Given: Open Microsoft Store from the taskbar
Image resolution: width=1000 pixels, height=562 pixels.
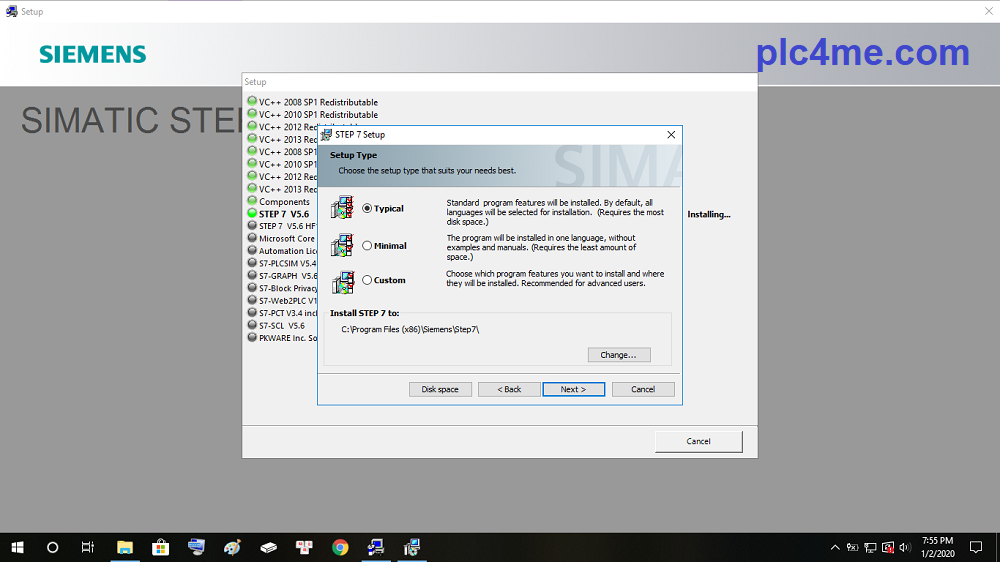Looking at the screenshot, I should (160, 547).
